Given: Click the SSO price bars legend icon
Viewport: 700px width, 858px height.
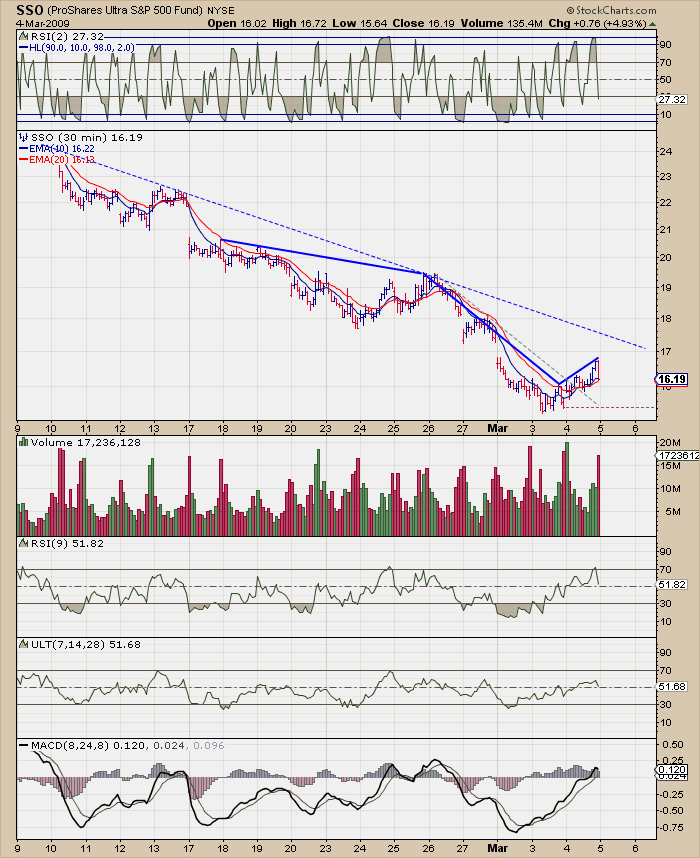Looking at the screenshot, I should 24,137.
